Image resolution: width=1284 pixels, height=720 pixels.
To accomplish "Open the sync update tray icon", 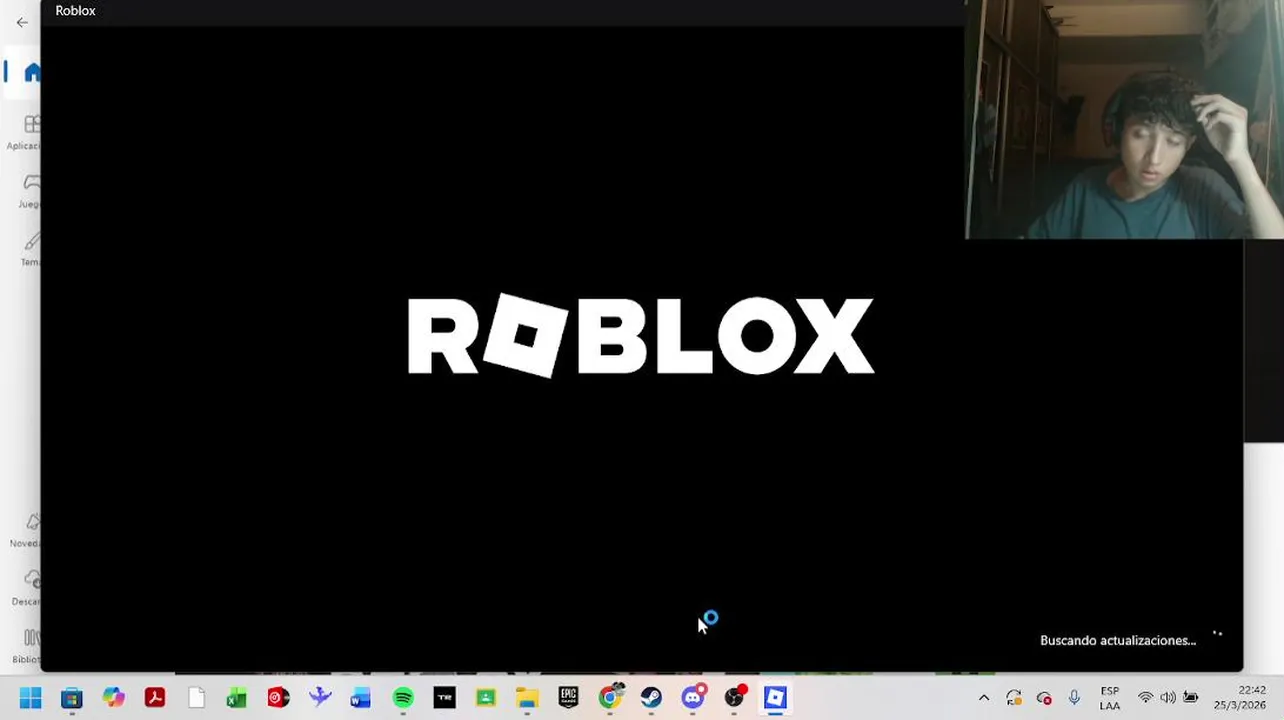I will [x=1014, y=698].
